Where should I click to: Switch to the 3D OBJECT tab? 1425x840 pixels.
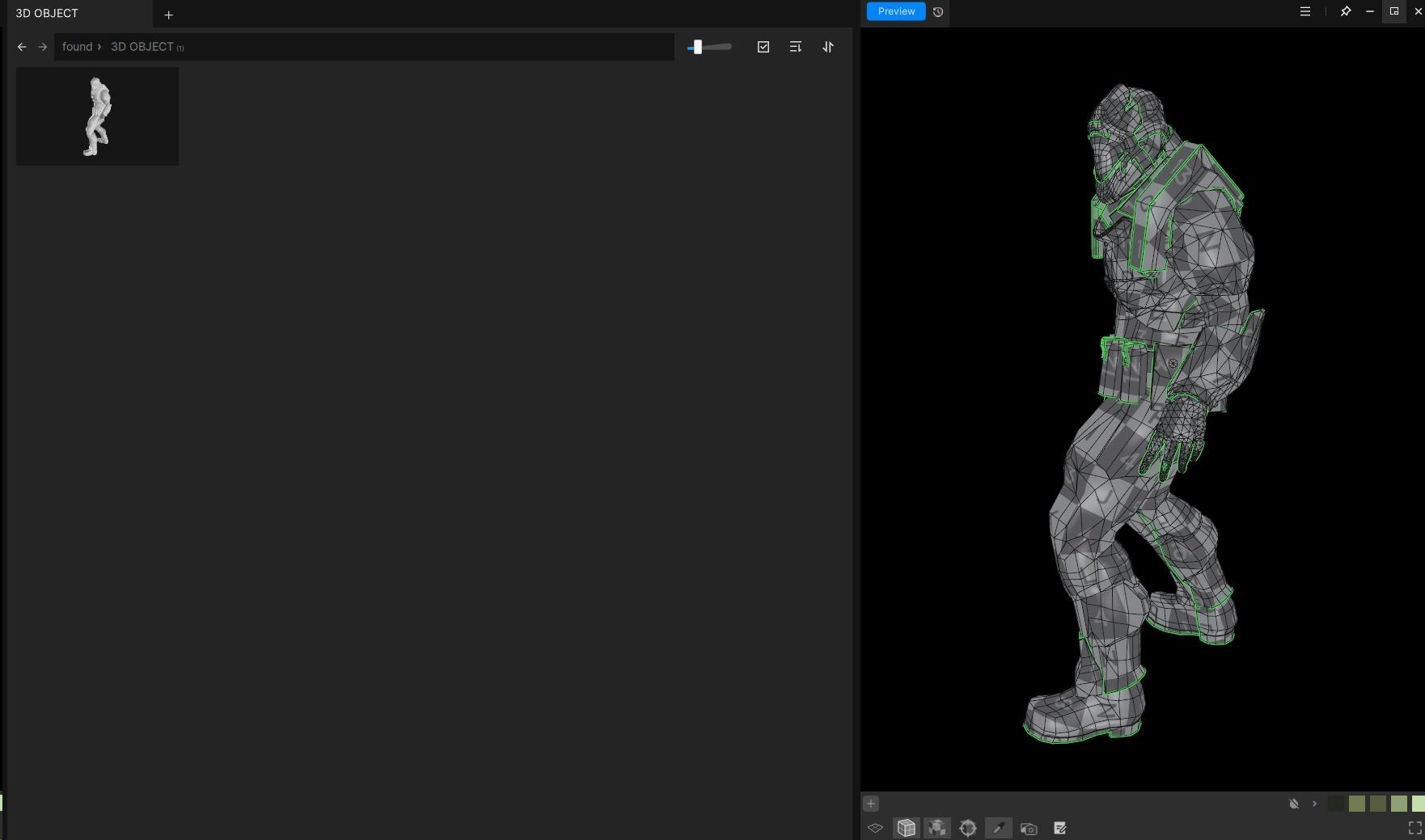(x=47, y=14)
